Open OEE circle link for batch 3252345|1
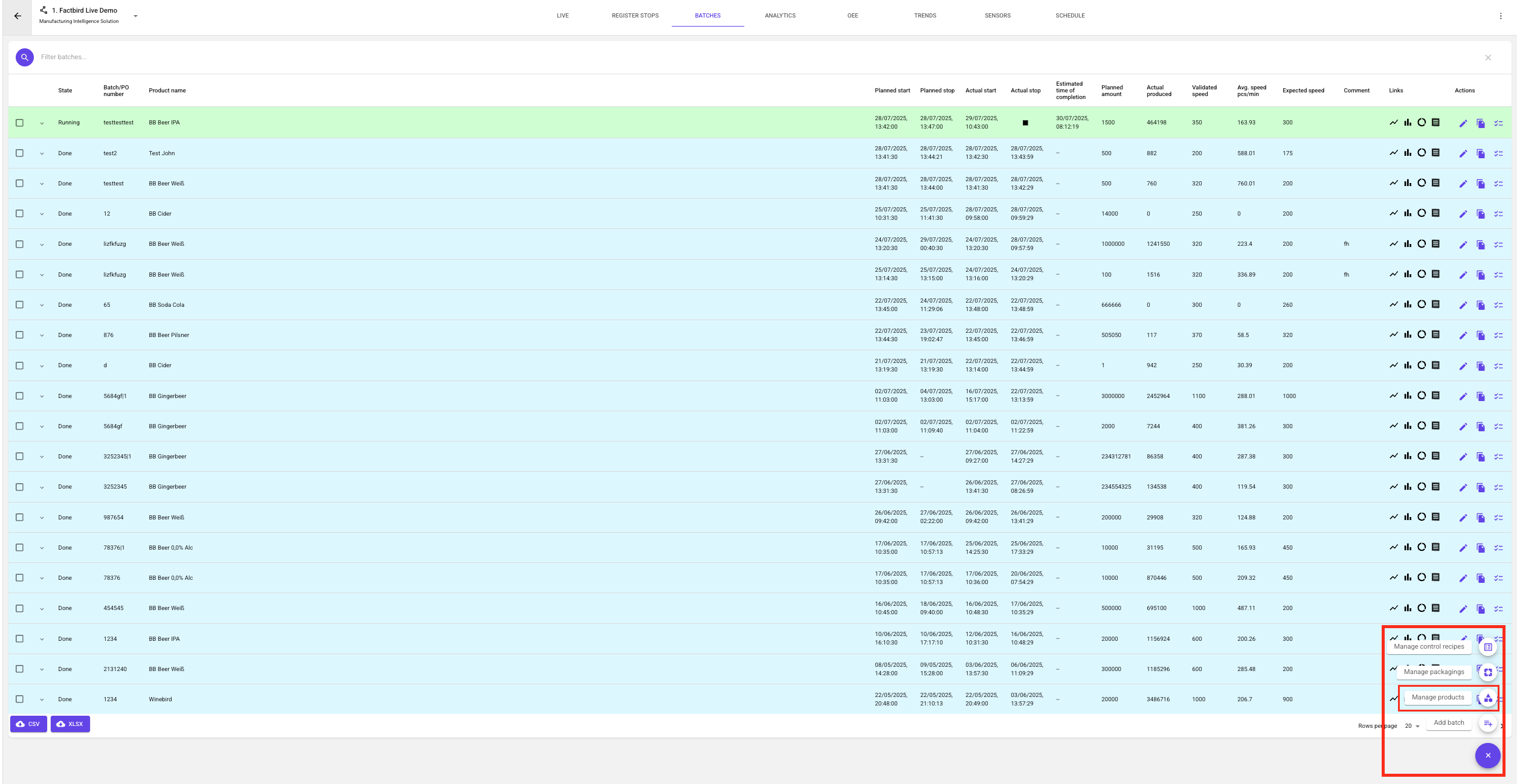Viewport: 1517px width, 784px height. click(1422, 456)
